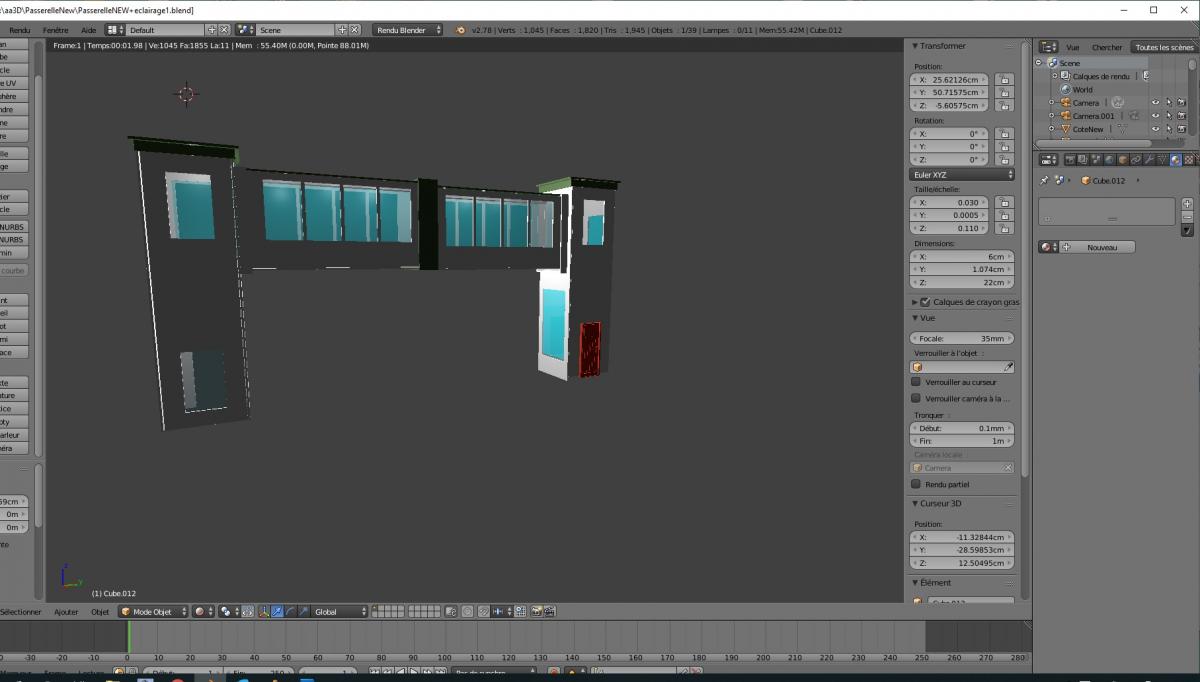1200x682 pixels.
Task: Select CoteNew object in the outliner
Action: tap(1088, 129)
